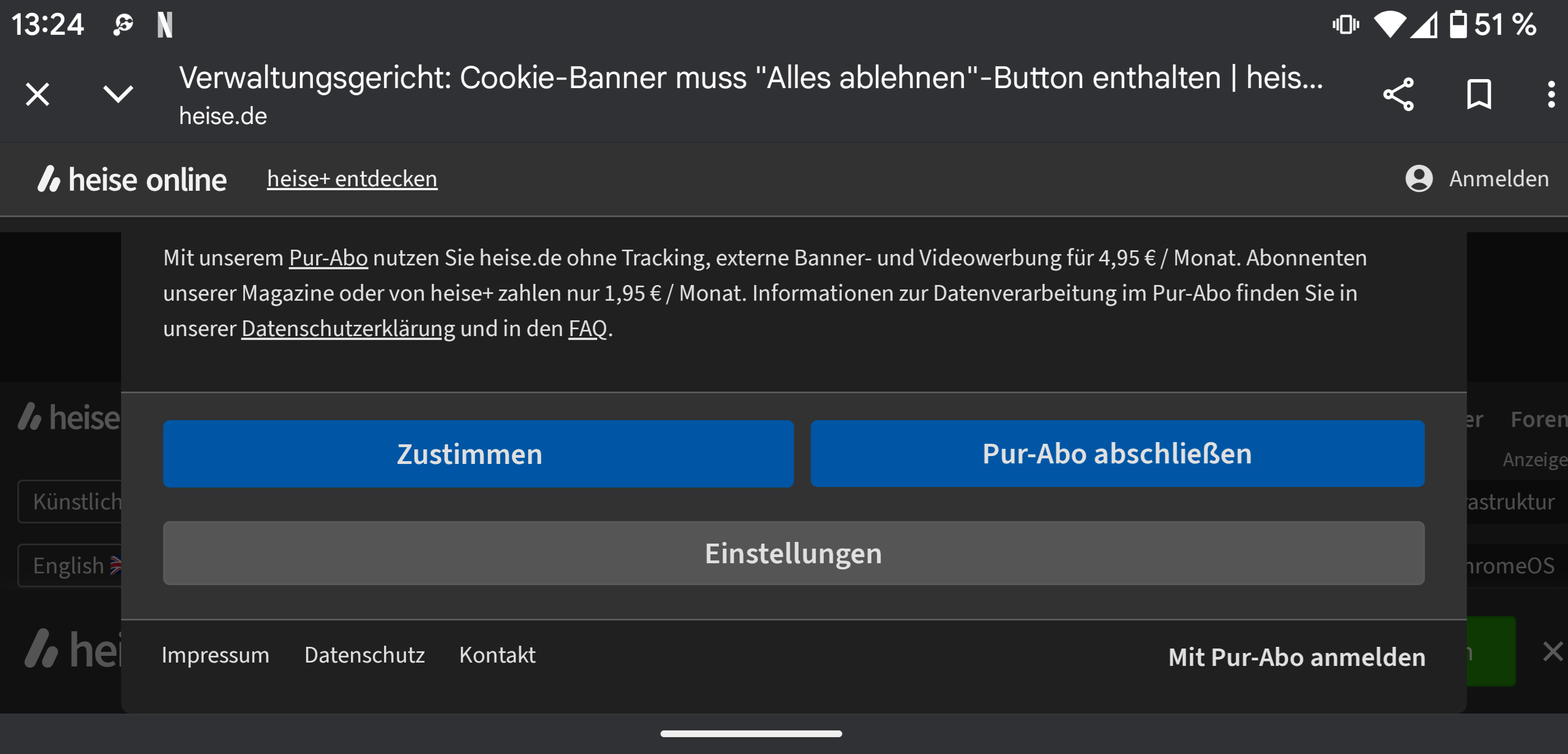The image size is (1568, 754).
Task: Click the heise online logo
Action: pyautogui.click(x=132, y=180)
